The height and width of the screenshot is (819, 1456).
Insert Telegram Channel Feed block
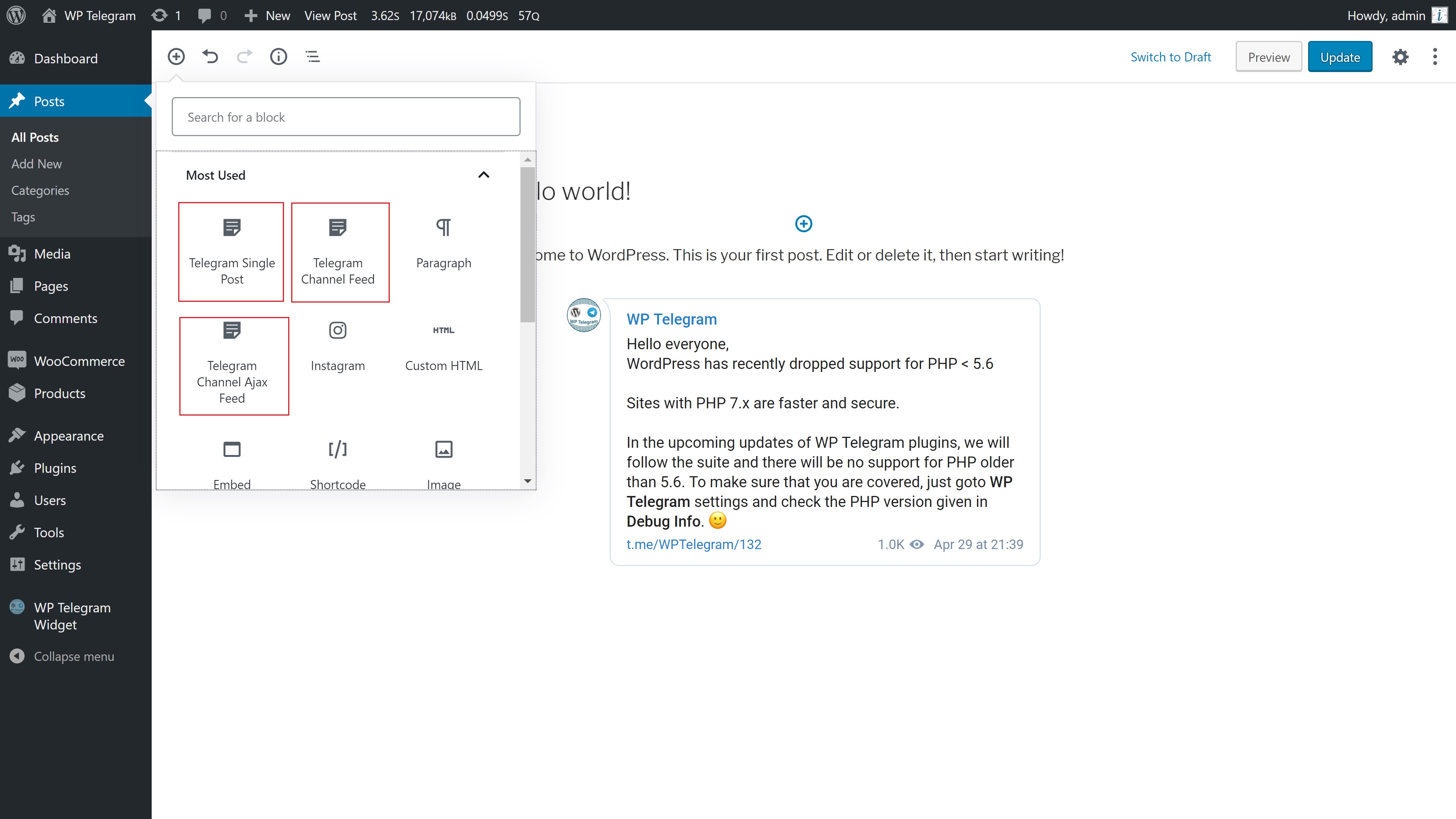pos(340,252)
